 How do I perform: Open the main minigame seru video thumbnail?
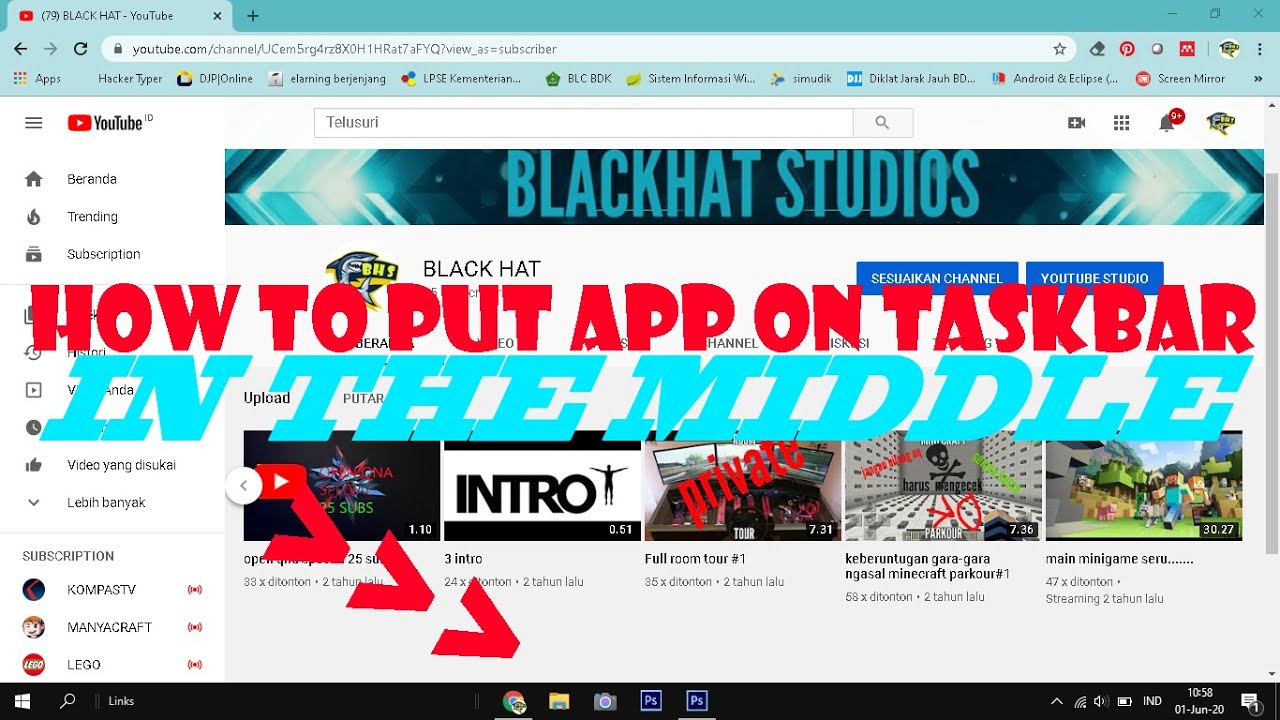click(x=1144, y=486)
